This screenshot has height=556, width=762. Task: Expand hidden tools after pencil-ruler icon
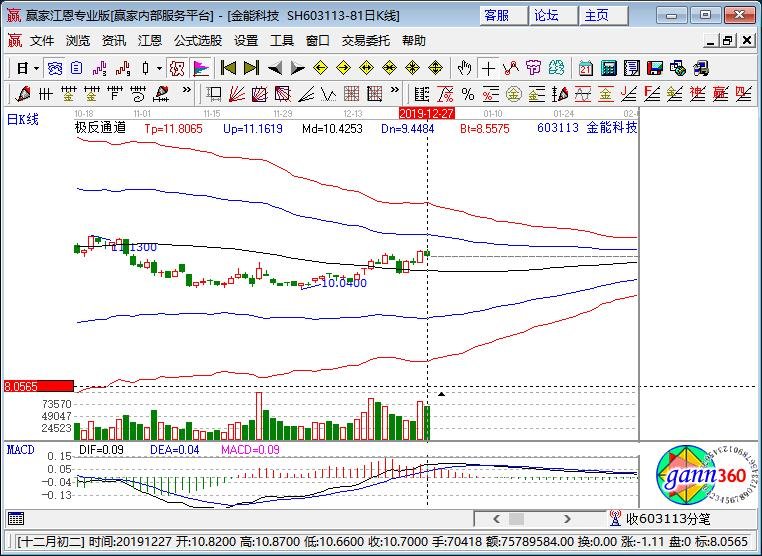[x=187, y=90]
